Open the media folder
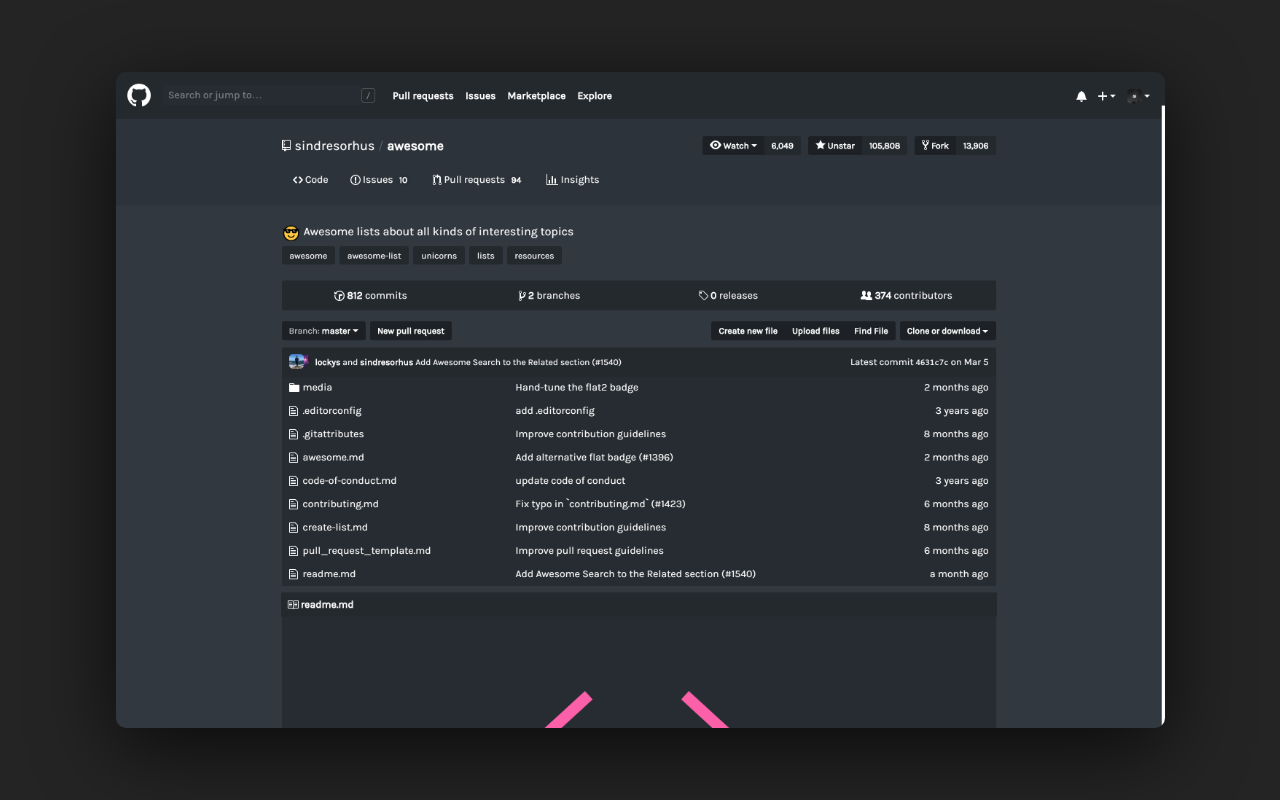 point(317,387)
